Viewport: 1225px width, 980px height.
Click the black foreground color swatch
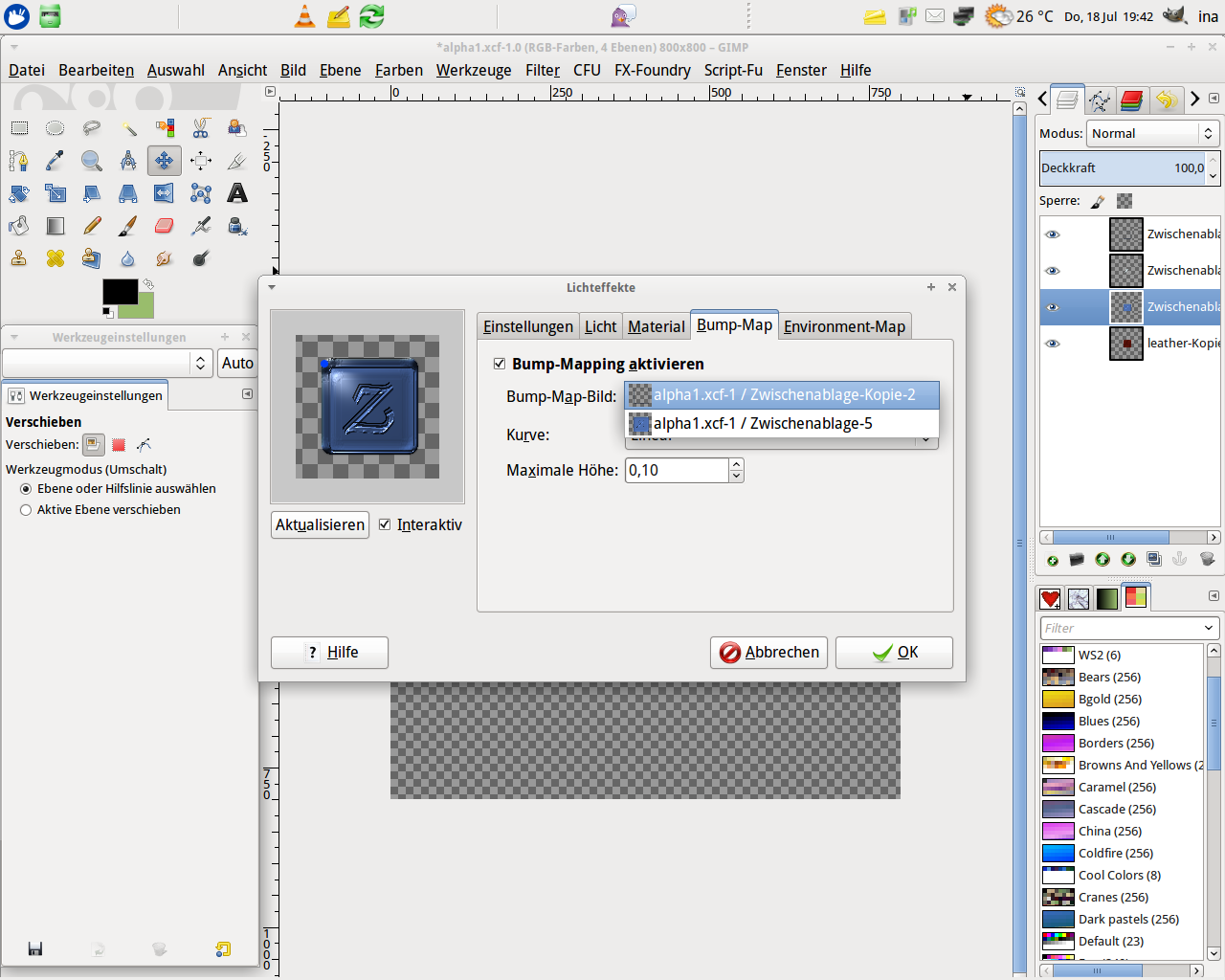(121, 292)
